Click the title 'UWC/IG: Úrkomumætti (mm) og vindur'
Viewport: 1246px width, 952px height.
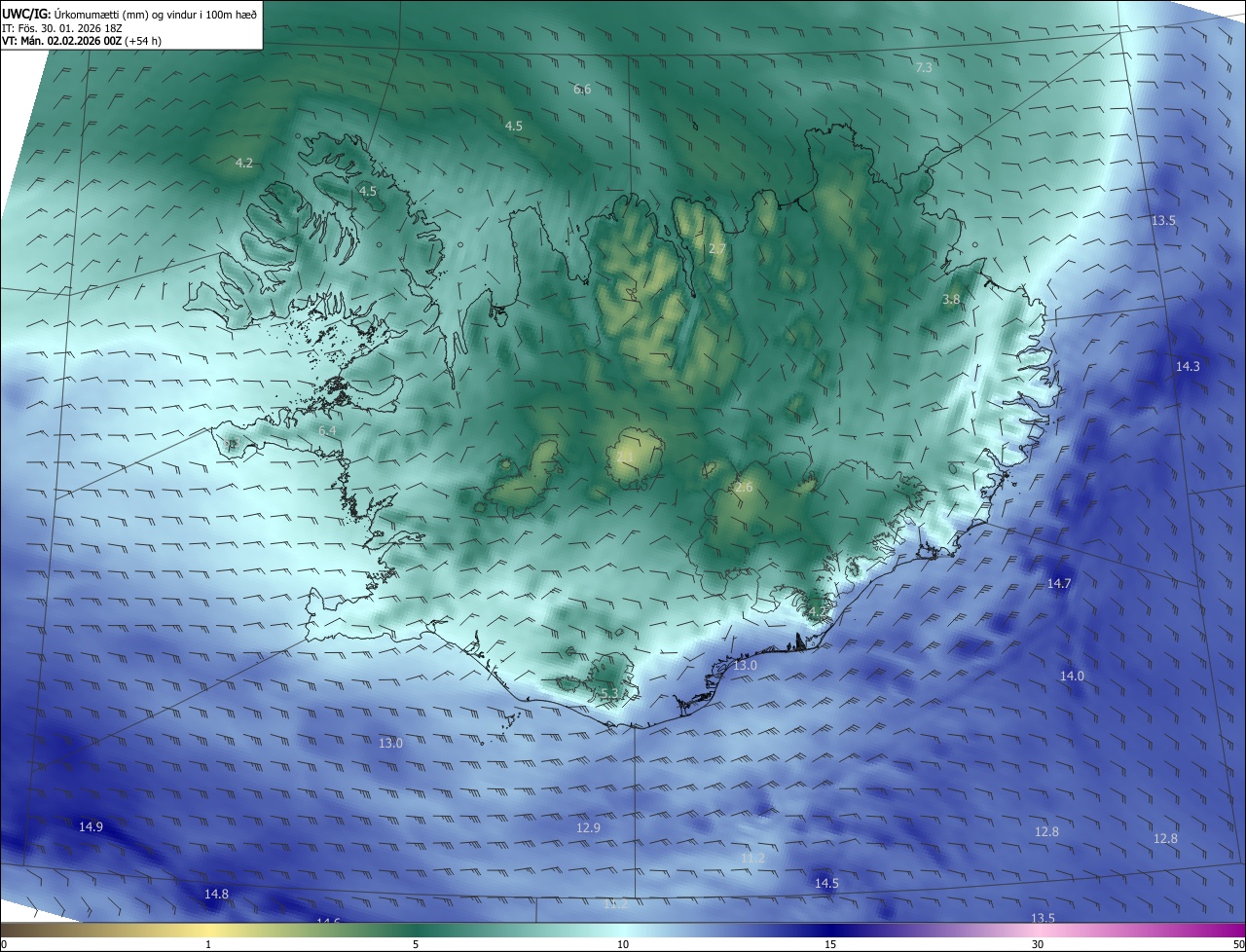coord(128,14)
